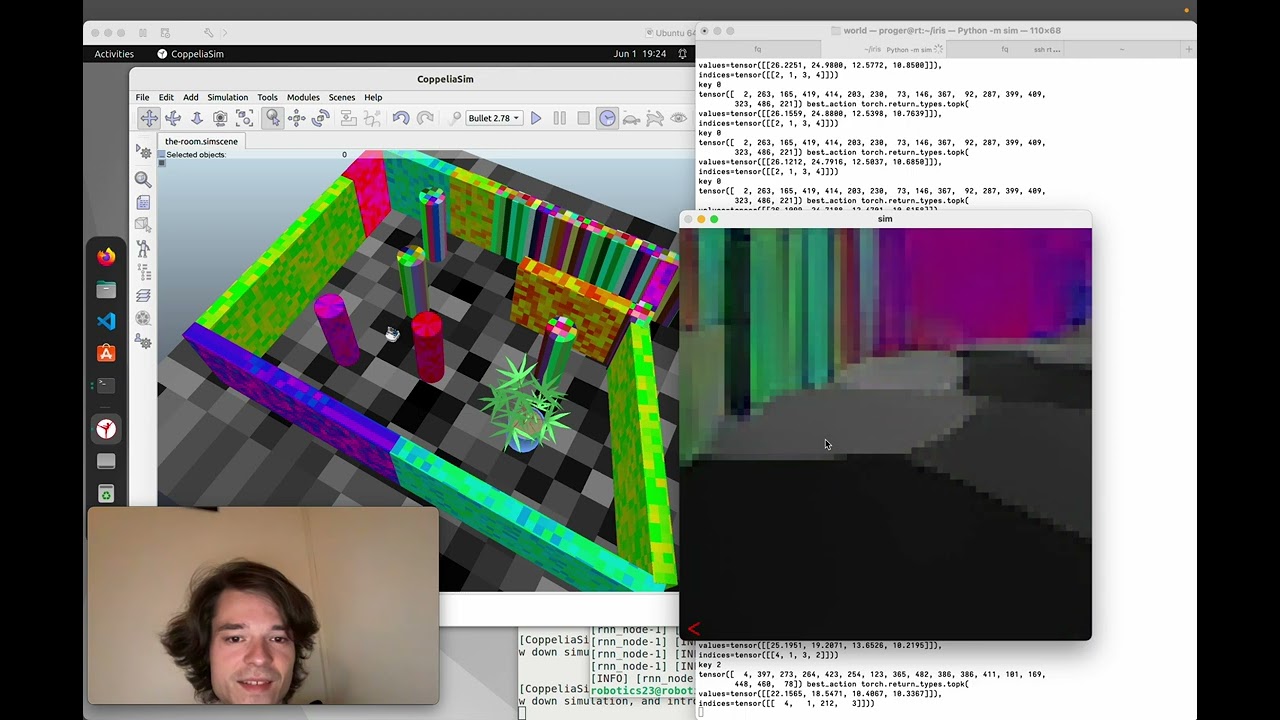Select the camera shift up-down tool

[x=197, y=118]
